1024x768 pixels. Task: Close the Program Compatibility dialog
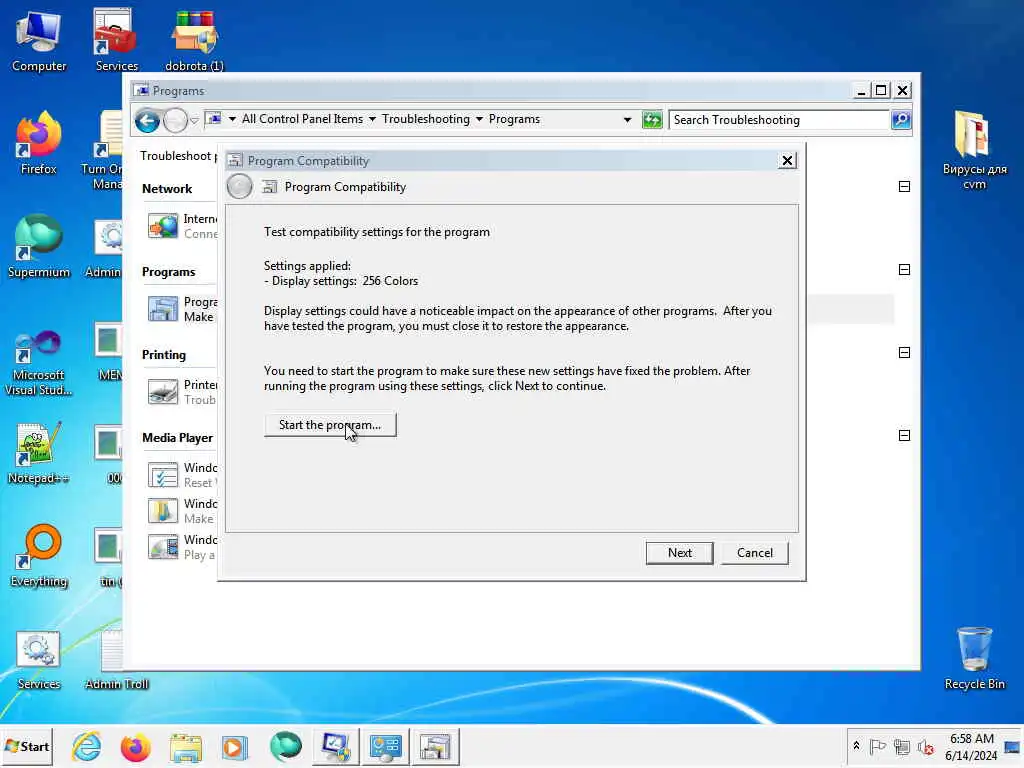click(787, 161)
